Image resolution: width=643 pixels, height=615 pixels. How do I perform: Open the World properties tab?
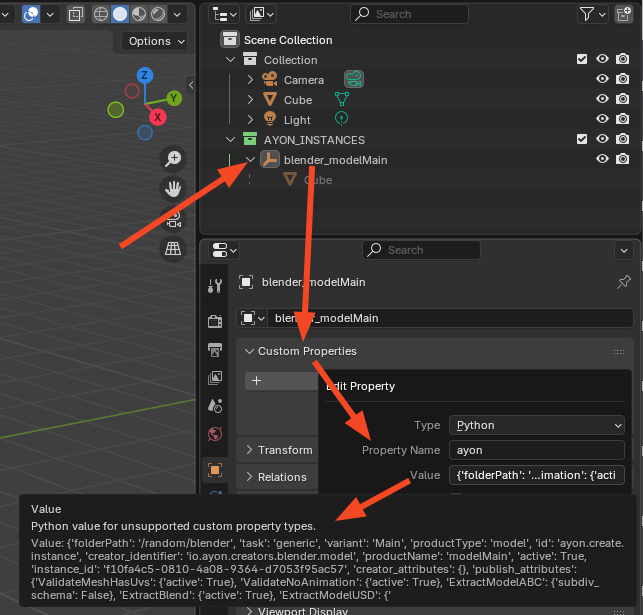coord(215,435)
